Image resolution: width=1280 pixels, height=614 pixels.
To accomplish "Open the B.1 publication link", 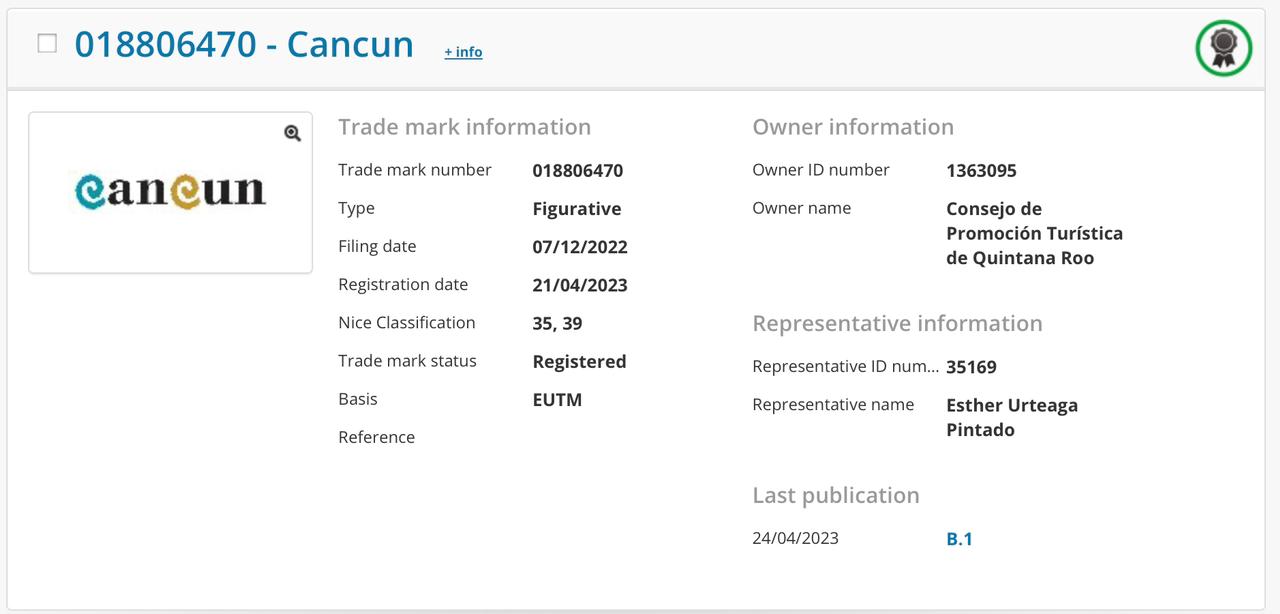I will tap(959, 539).
